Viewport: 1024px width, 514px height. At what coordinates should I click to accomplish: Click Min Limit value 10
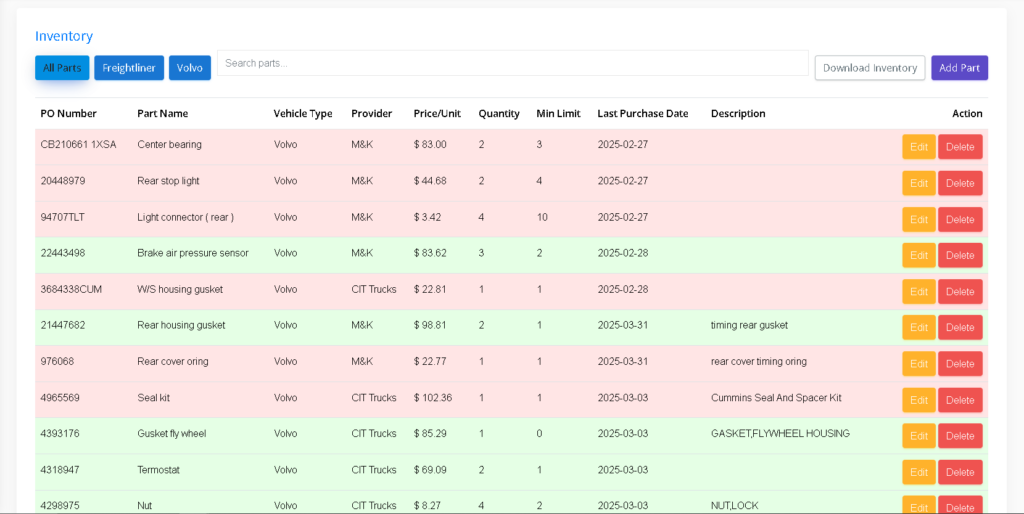542,217
